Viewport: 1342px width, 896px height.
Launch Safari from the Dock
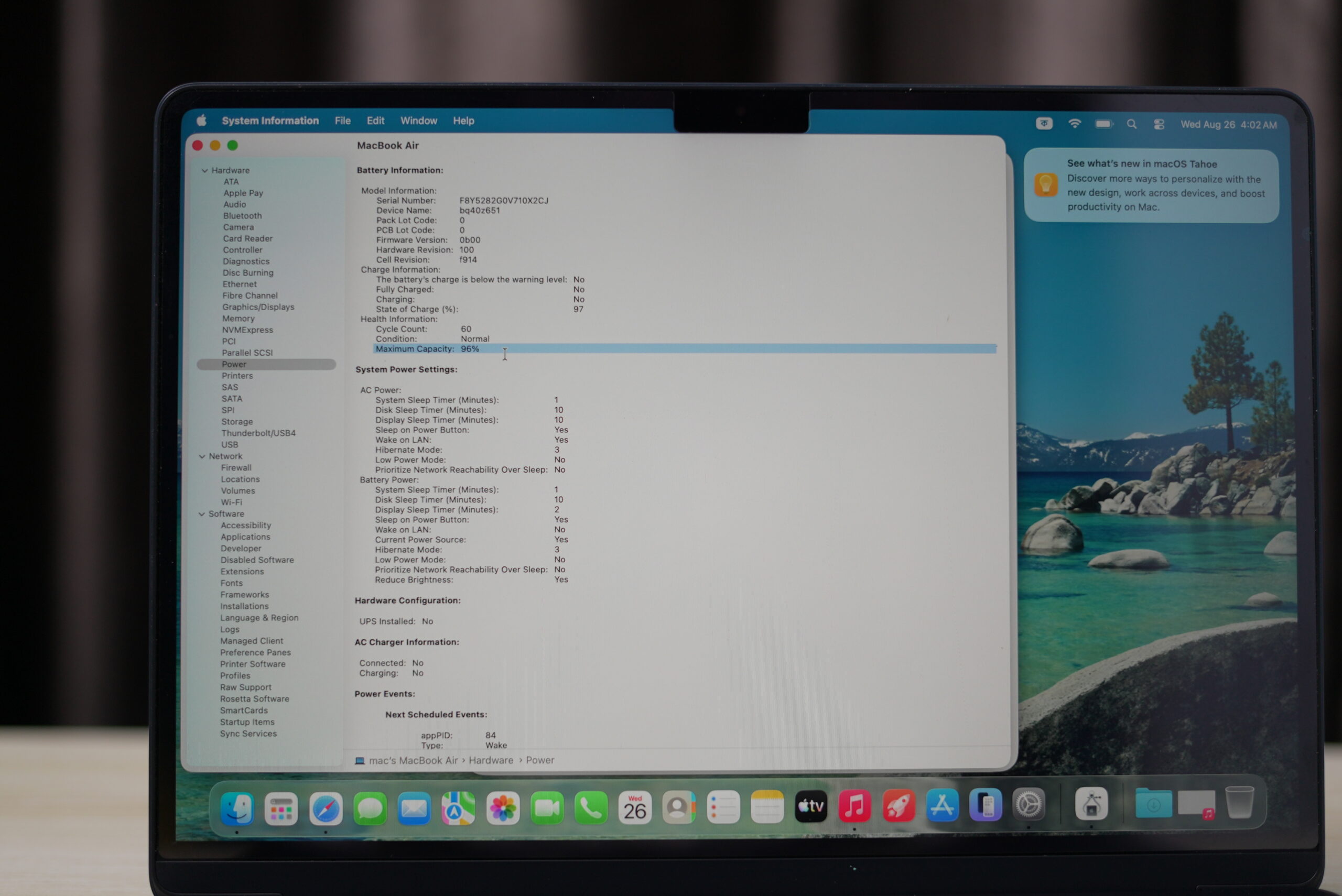coord(326,808)
